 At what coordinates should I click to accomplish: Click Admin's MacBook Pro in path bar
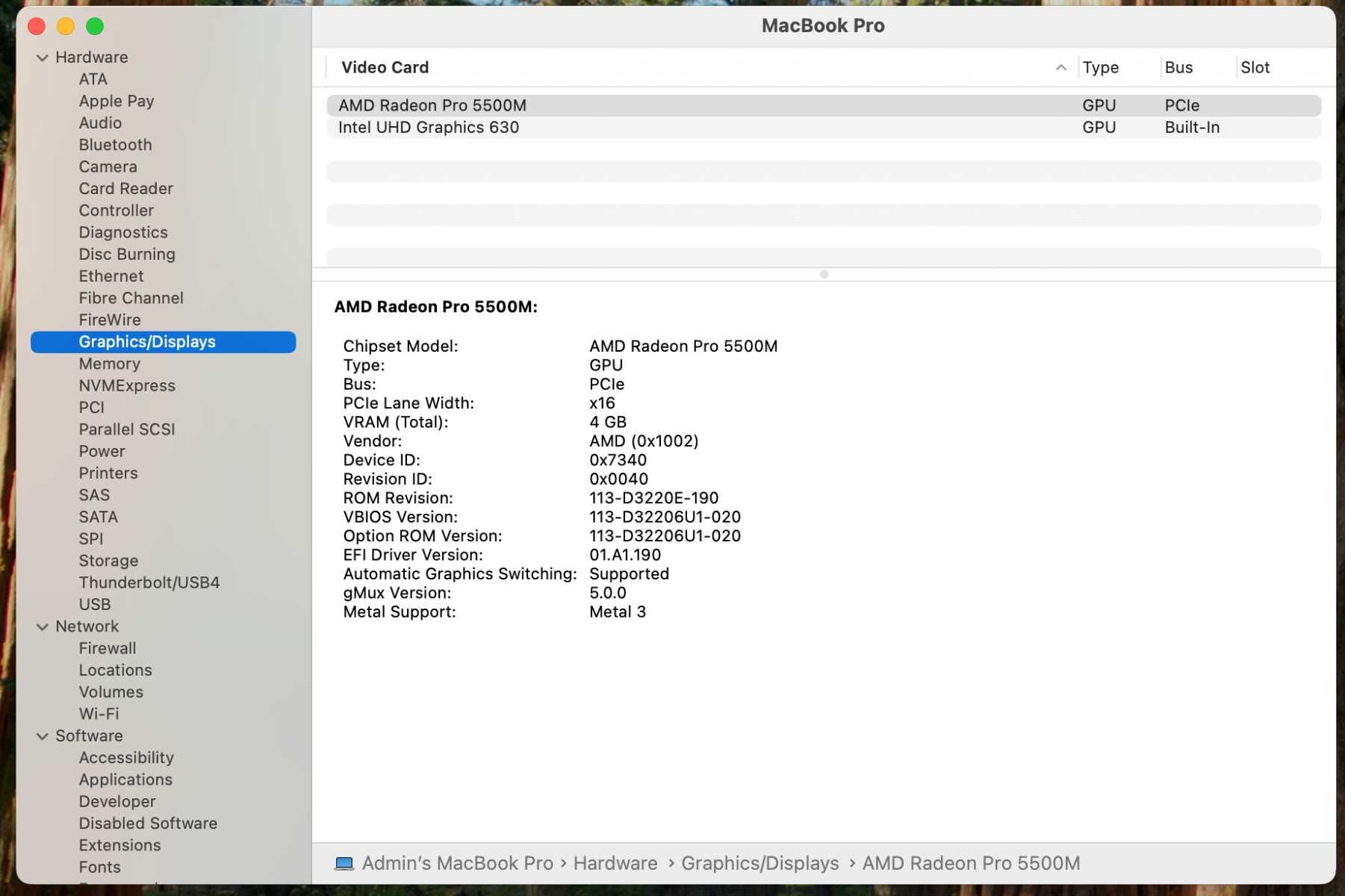(x=457, y=863)
